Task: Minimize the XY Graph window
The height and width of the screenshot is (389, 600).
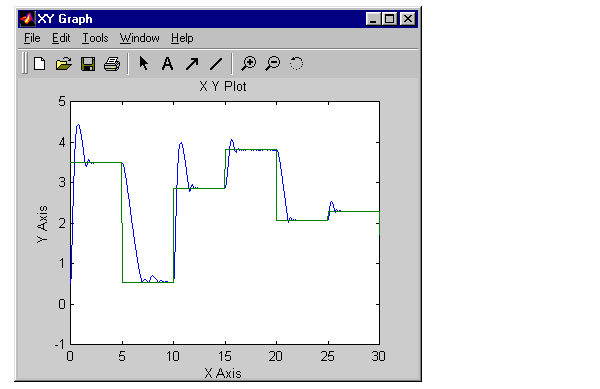Action: click(373, 19)
